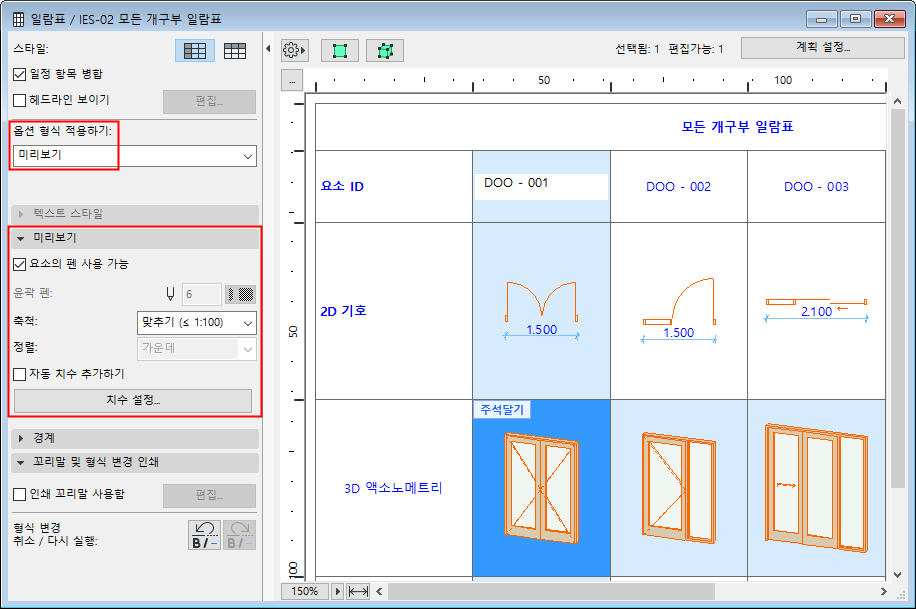Viewport: 916px width, 609px height.
Task: Click the DOO-001 double door 2D symbol
Action: click(x=541, y=301)
